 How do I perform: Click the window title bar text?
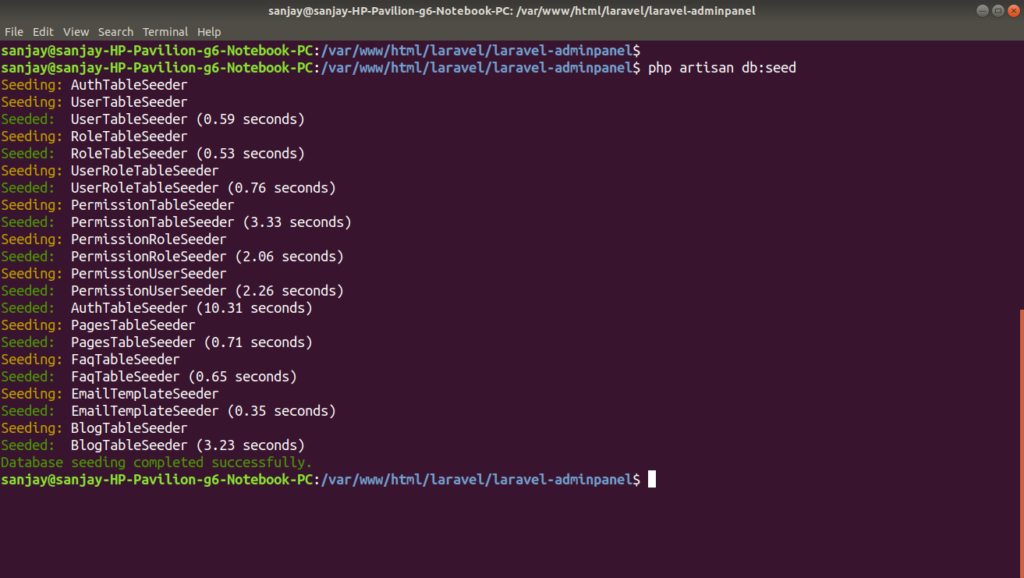pos(512,10)
